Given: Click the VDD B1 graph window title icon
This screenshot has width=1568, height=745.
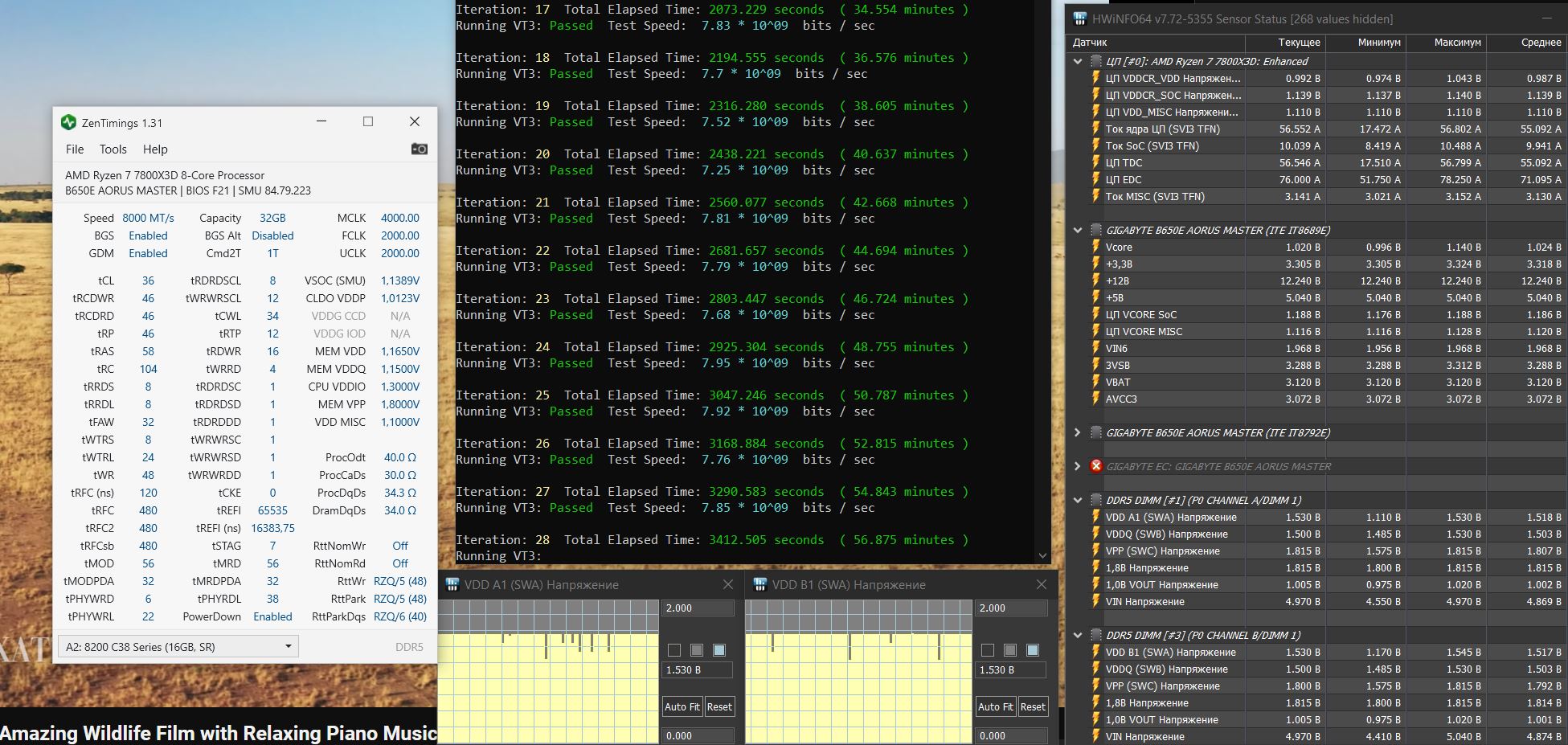Looking at the screenshot, I should (x=759, y=584).
